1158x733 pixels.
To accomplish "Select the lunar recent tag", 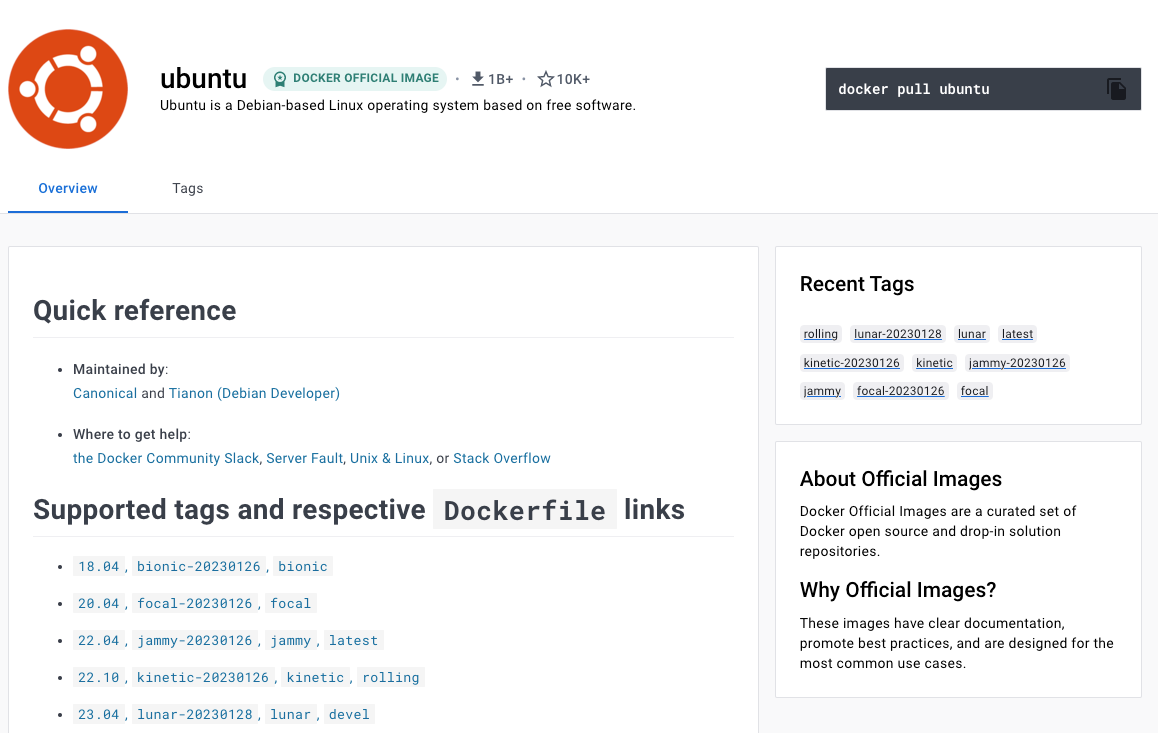I will click(972, 334).
